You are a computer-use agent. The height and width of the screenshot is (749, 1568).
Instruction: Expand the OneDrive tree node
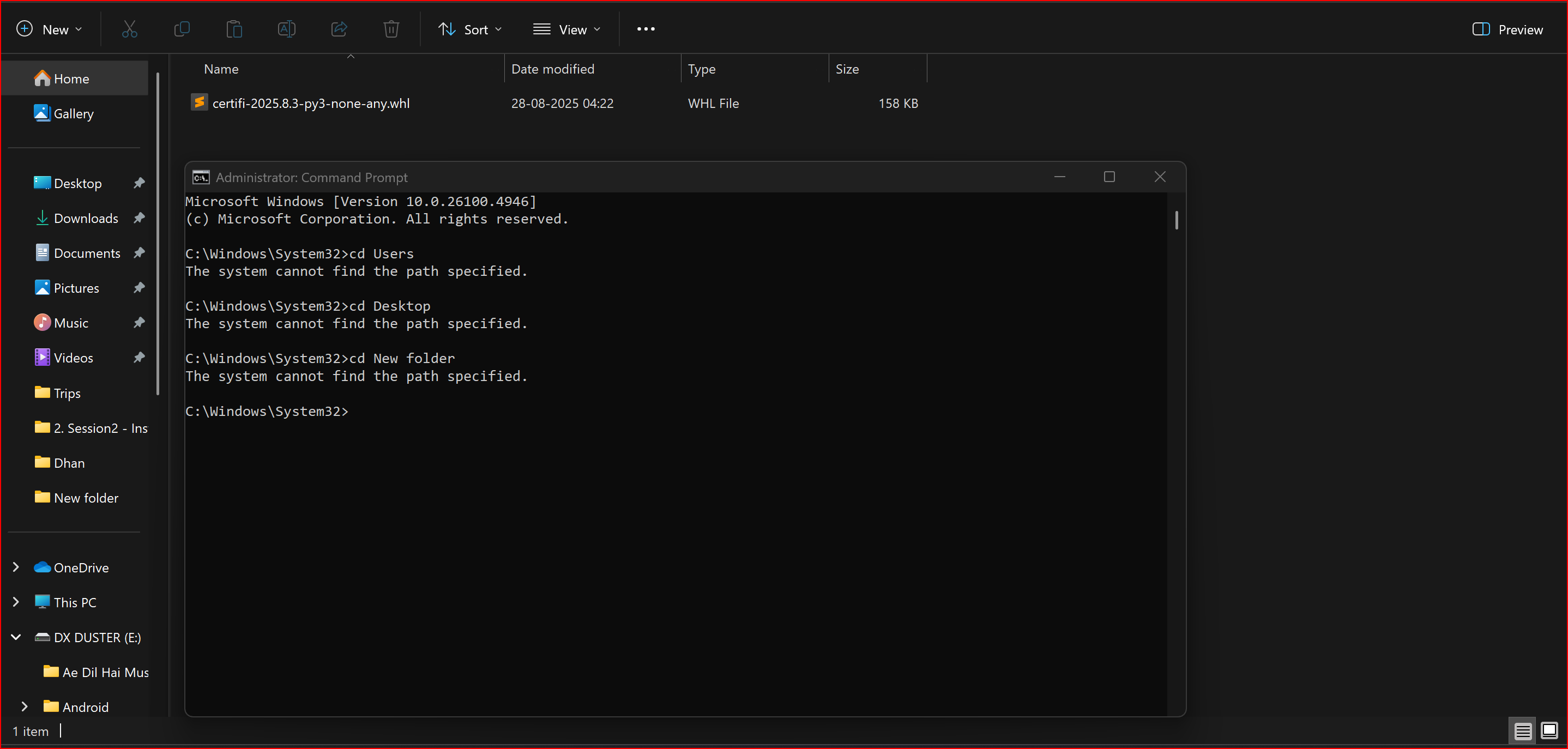(16, 567)
